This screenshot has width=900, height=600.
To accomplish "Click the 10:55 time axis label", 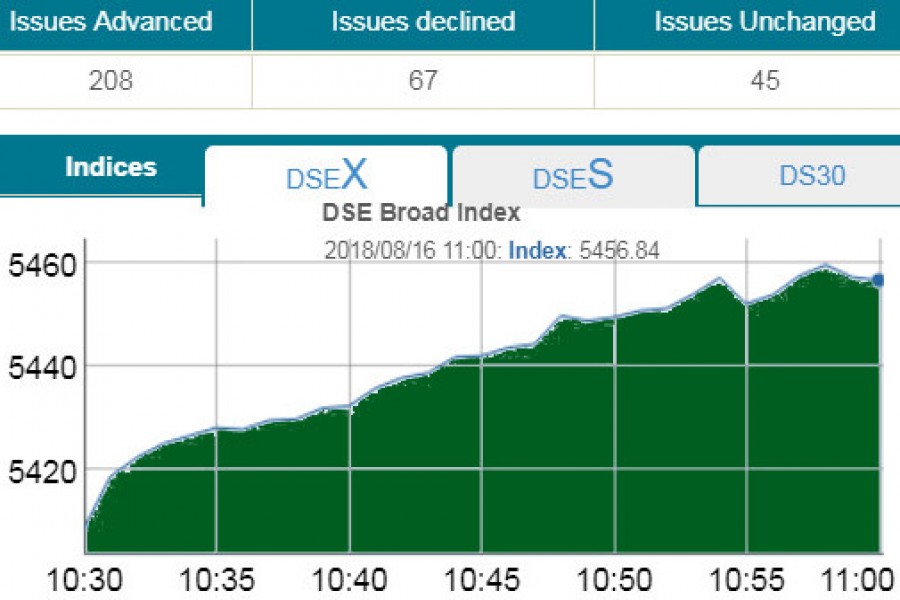I will point(748,579).
